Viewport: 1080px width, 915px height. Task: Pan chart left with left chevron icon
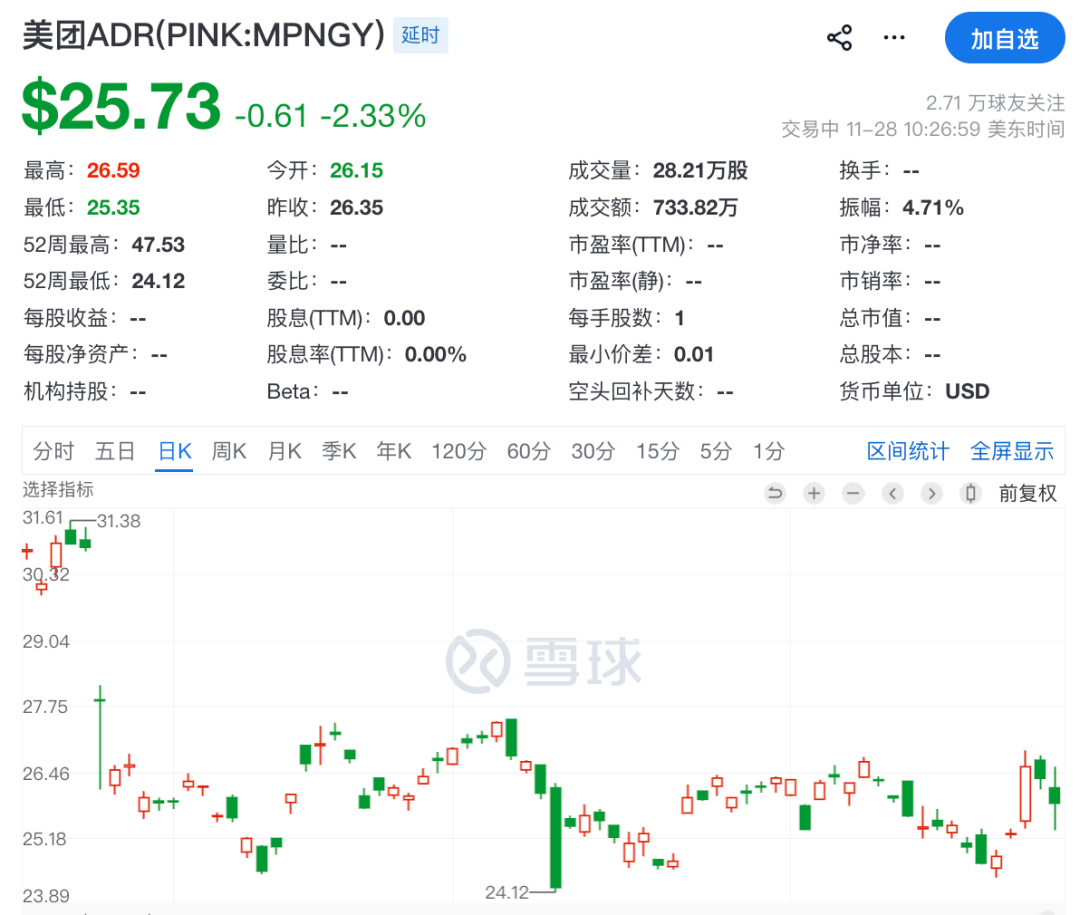click(x=893, y=493)
